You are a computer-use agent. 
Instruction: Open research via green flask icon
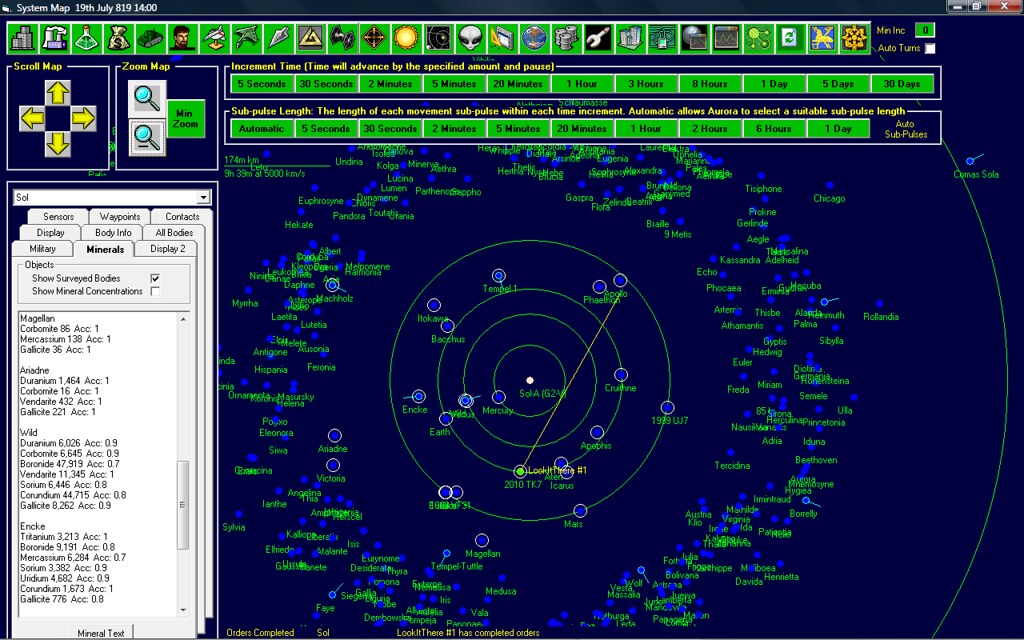point(86,38)
